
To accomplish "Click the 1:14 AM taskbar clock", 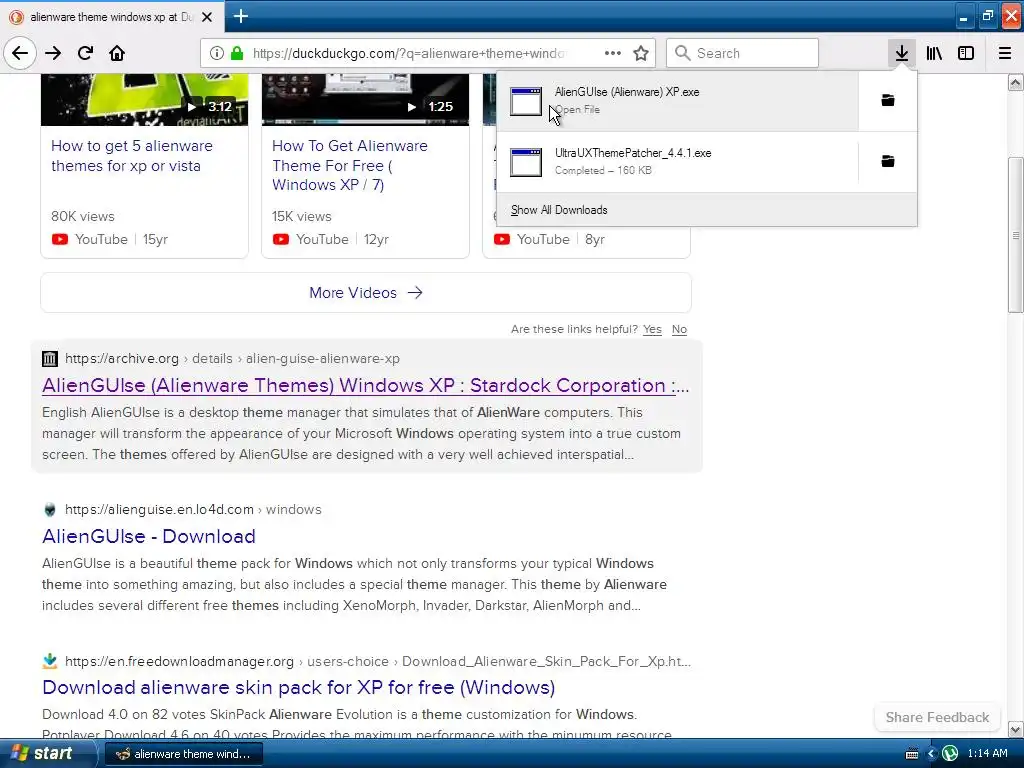I will (x=987, y=754).
